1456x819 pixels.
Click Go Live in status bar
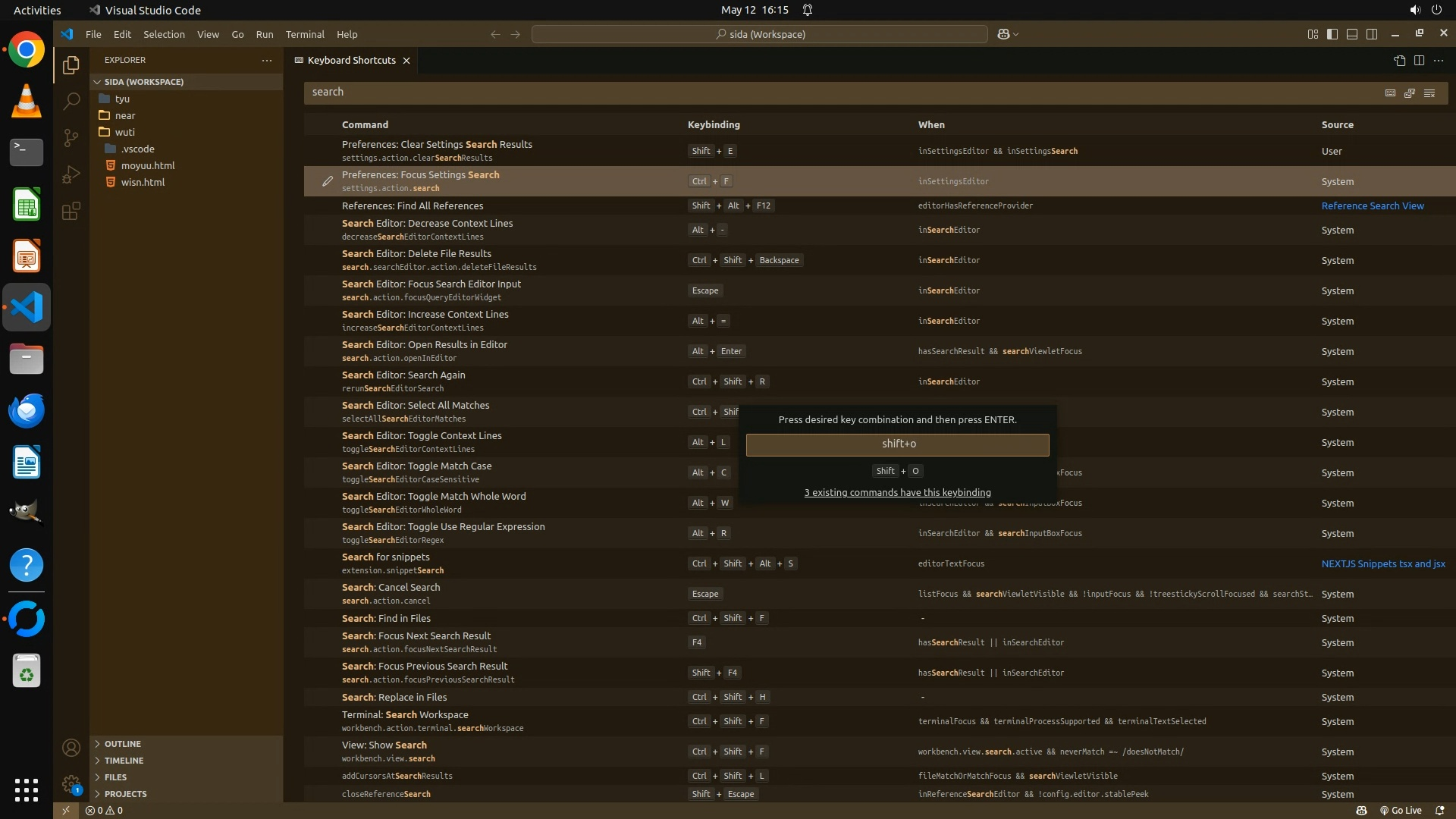[x=1401, y=810]
